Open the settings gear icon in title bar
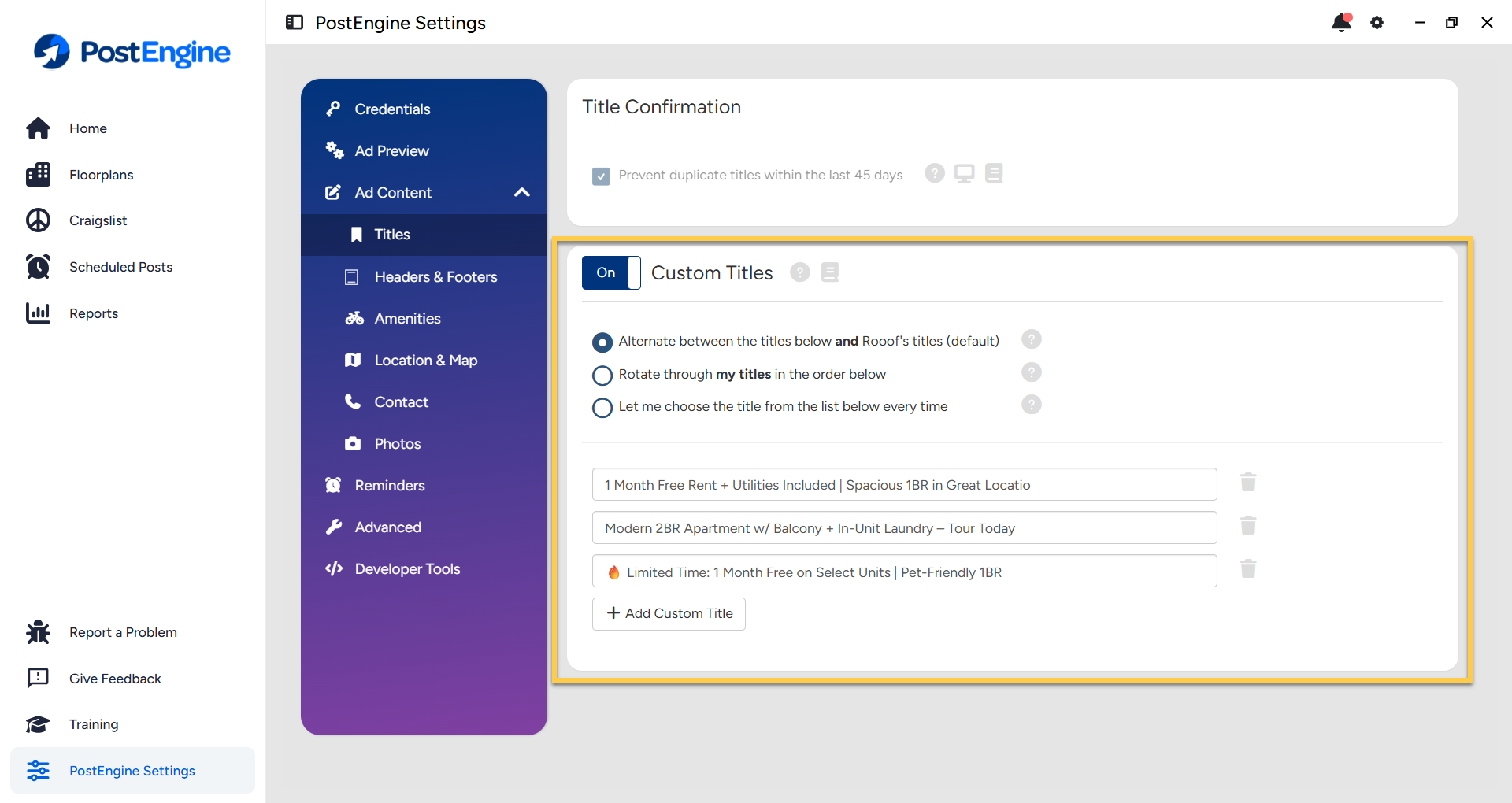The height and width of the screenshot is (803, 1512). tap(1377, 23)
